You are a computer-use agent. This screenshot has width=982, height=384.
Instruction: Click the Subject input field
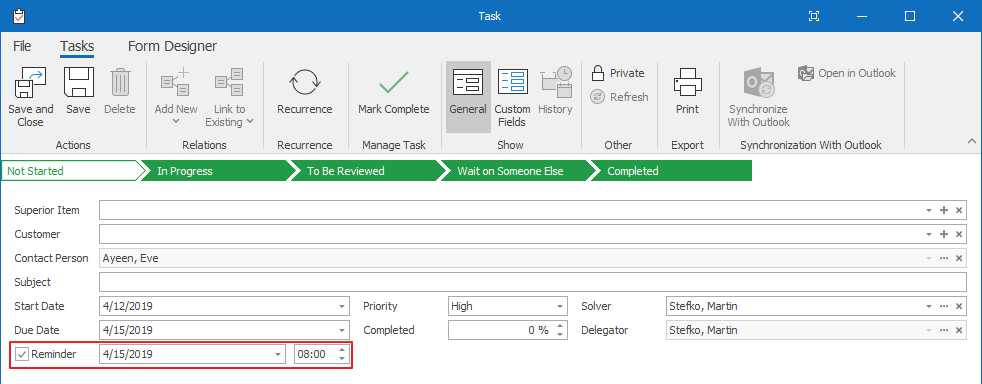click(x=533, y=283)
